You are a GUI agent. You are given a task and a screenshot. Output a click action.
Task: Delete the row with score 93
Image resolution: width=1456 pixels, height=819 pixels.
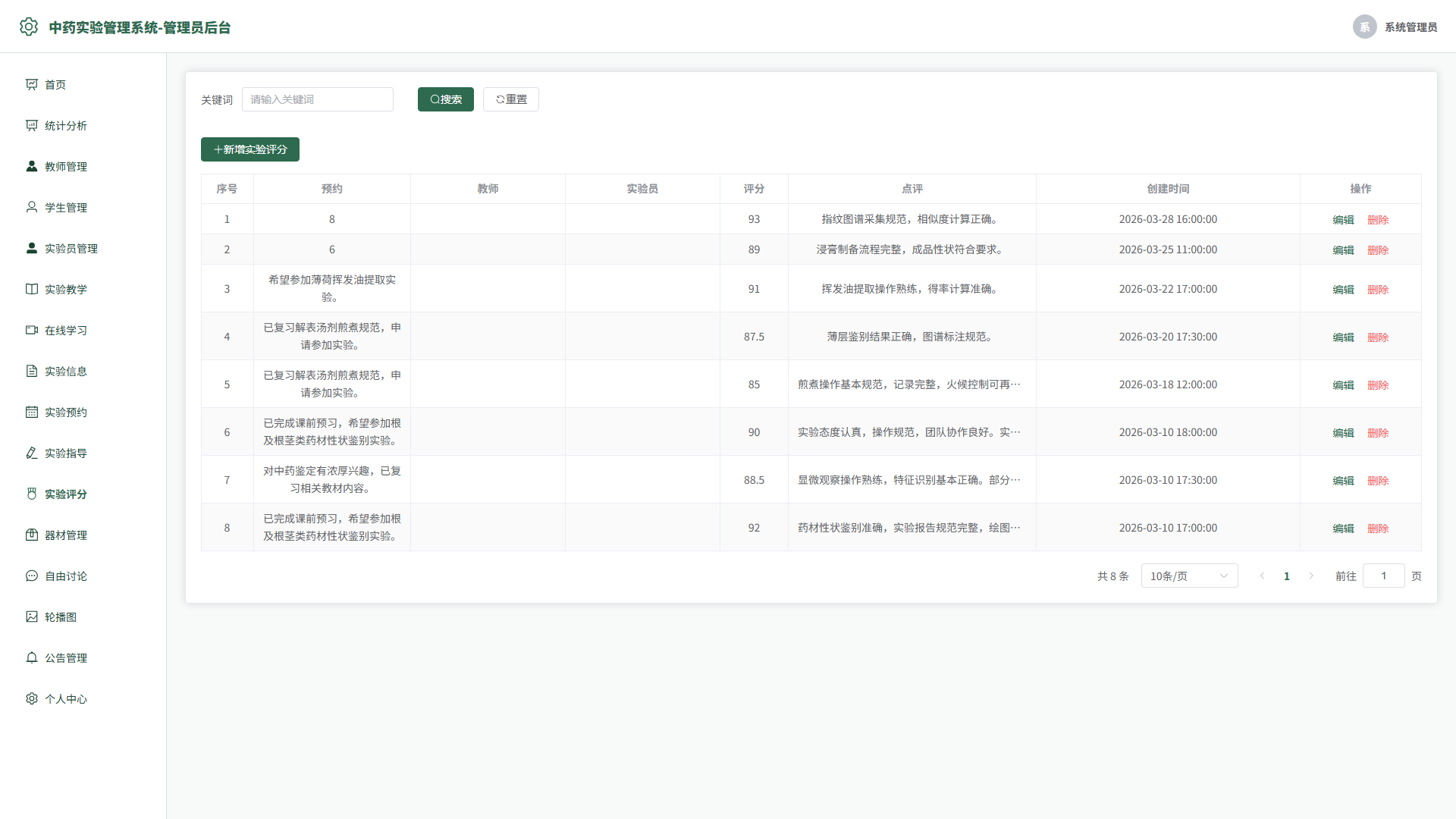point(1378,220)
